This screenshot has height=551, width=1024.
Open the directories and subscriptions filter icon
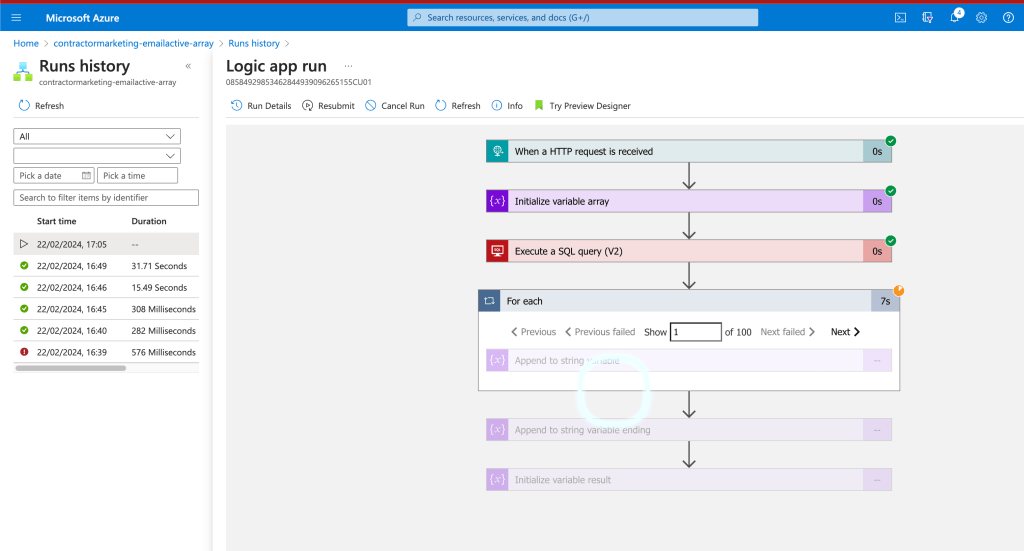[x=927, y=18]
